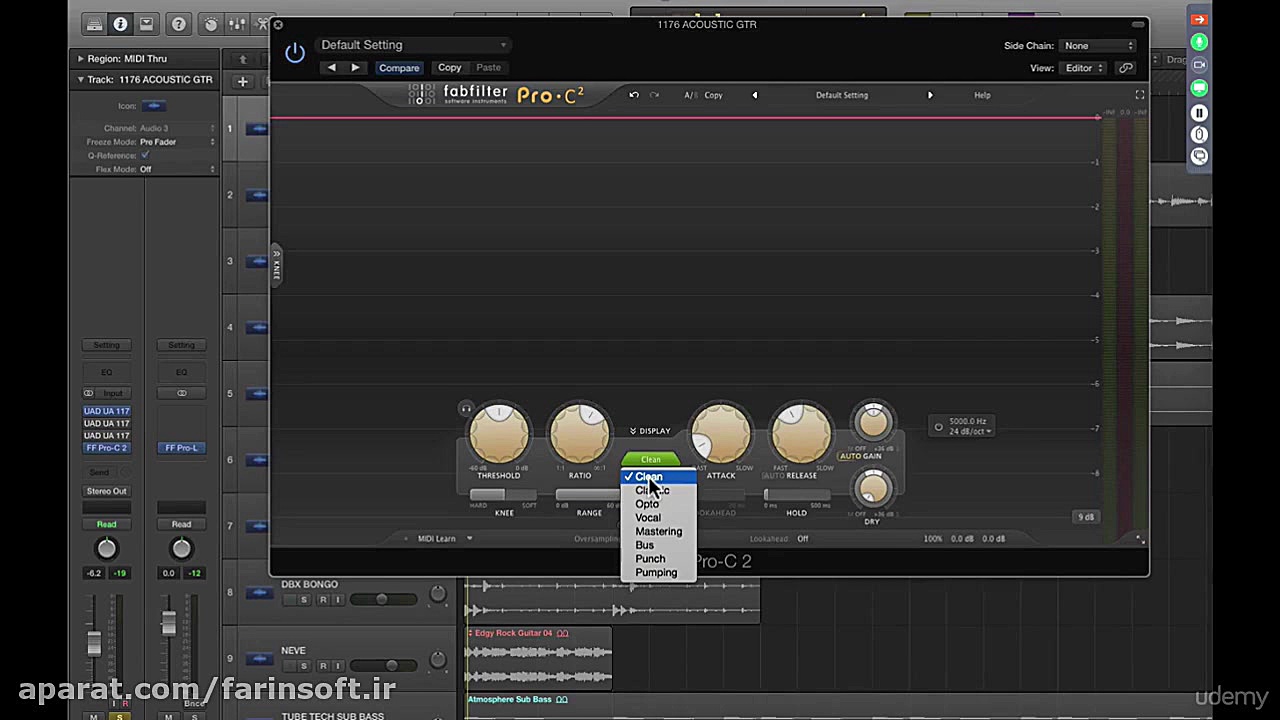Undo in FabFilter Pro-C 2 toolbar
This screenshot has height=720, width=1280.
pyautogui.click(x=634, y=95)
